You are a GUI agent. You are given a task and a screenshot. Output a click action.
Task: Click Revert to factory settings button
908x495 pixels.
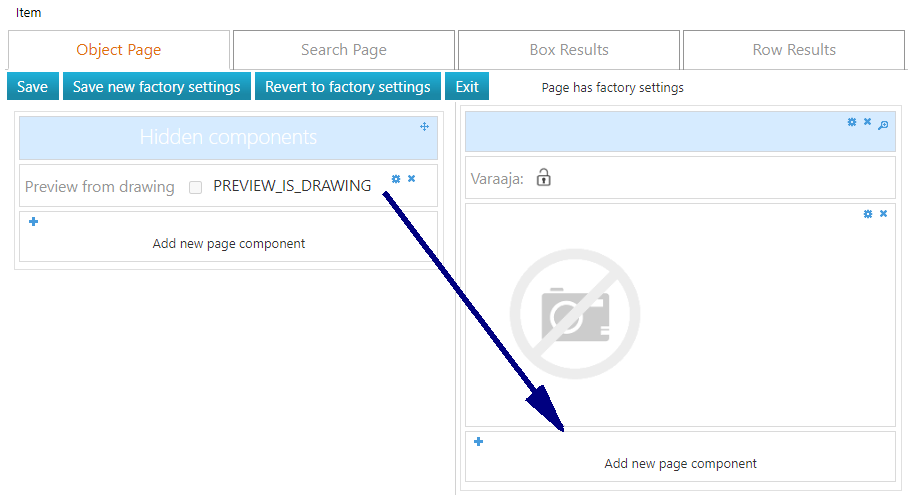(347, 87)
